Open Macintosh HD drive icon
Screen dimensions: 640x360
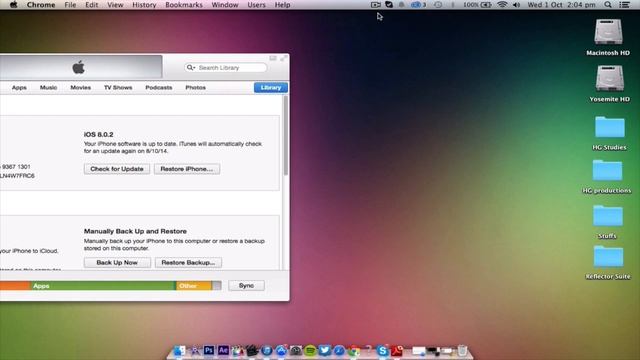point(608,31)
